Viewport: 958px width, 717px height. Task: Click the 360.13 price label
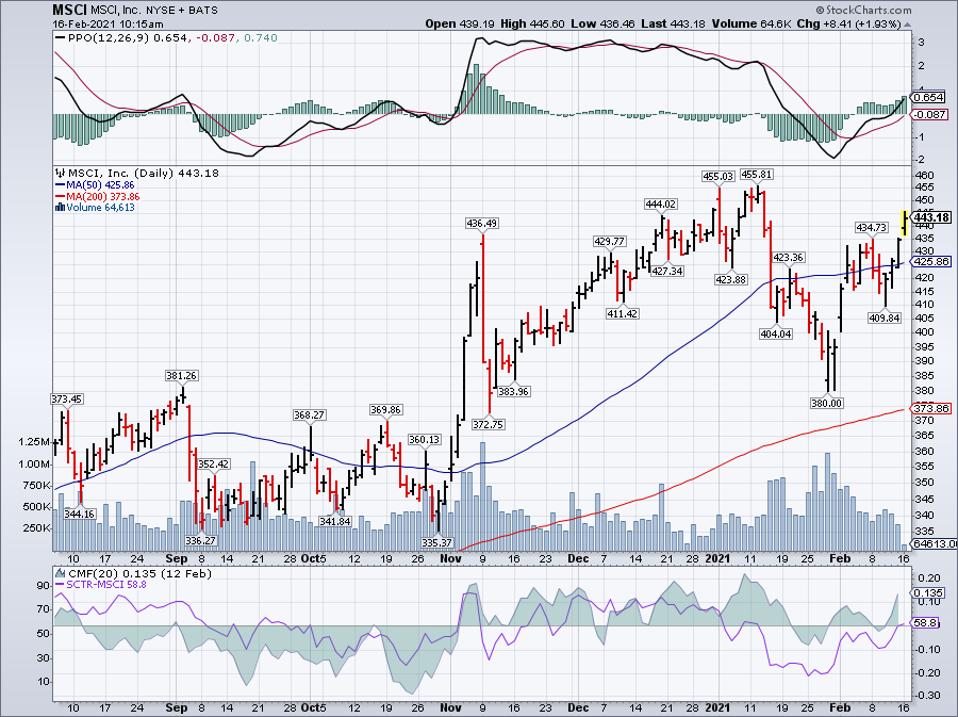coord(424,440)
